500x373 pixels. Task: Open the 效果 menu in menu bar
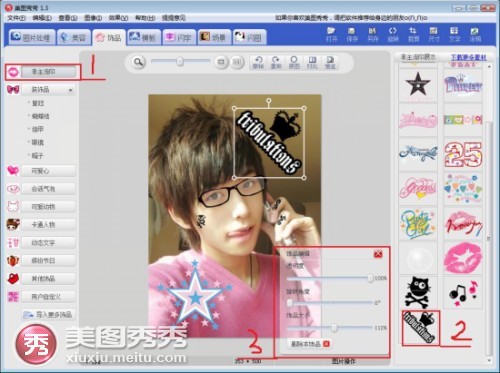pos(118,18)
